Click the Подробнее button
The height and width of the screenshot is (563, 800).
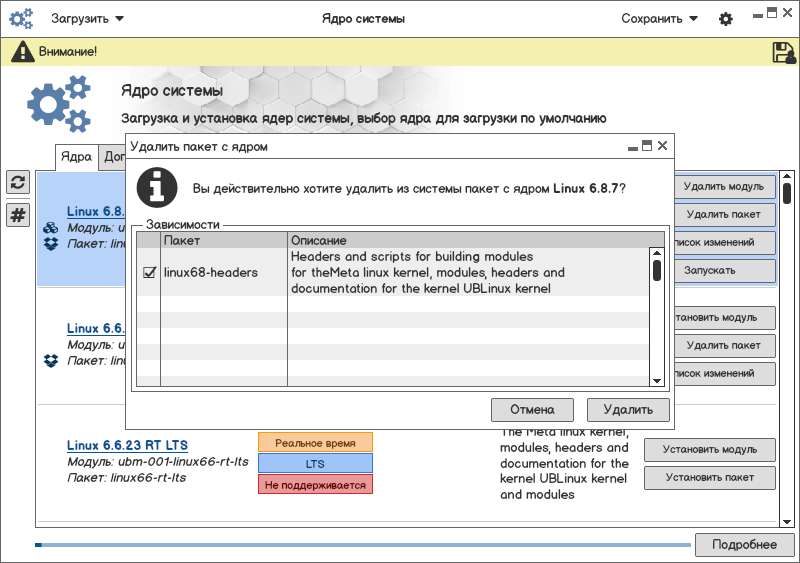click(743, 544)
